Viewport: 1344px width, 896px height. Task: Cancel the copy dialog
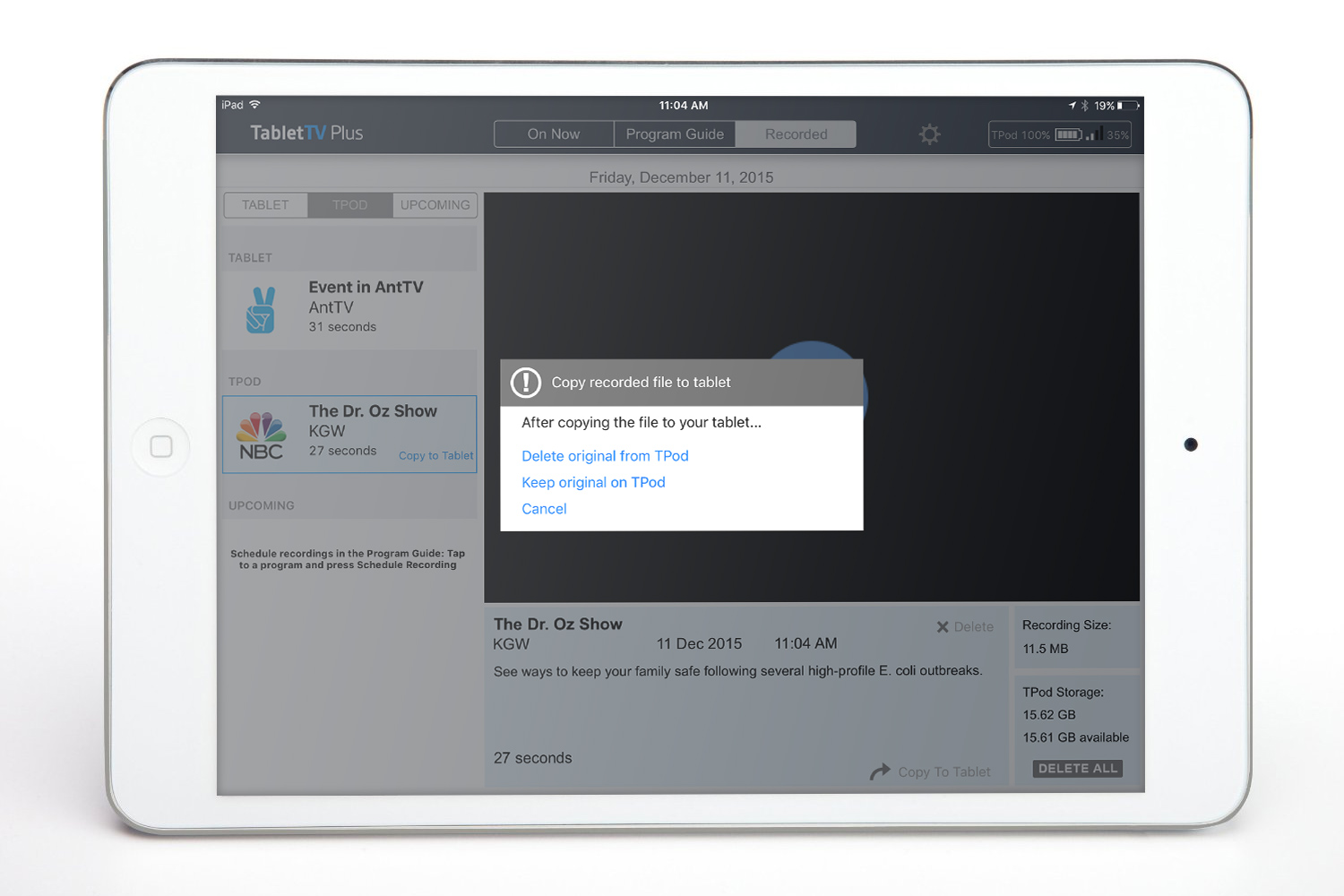(x=544, y=509)
